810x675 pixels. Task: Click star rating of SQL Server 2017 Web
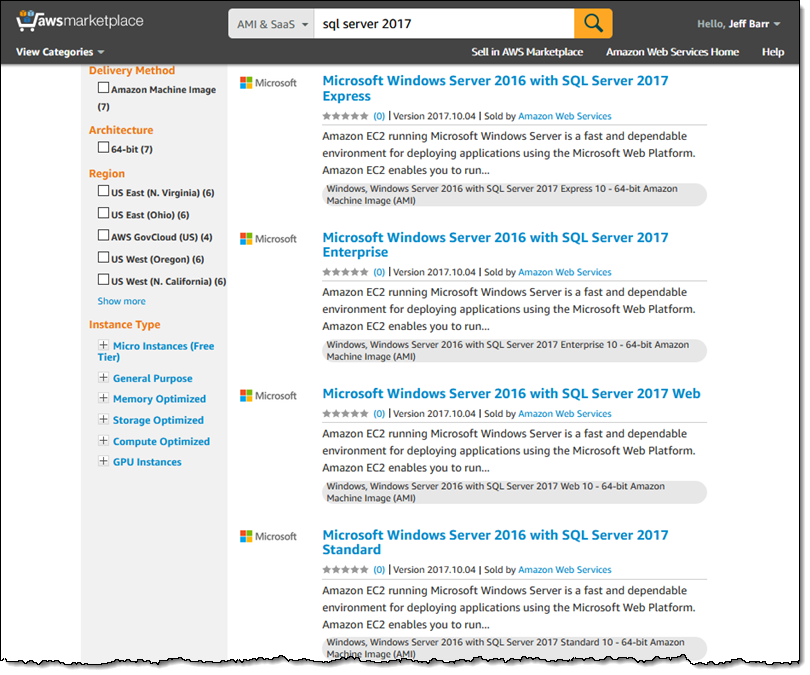coord(346,413)
